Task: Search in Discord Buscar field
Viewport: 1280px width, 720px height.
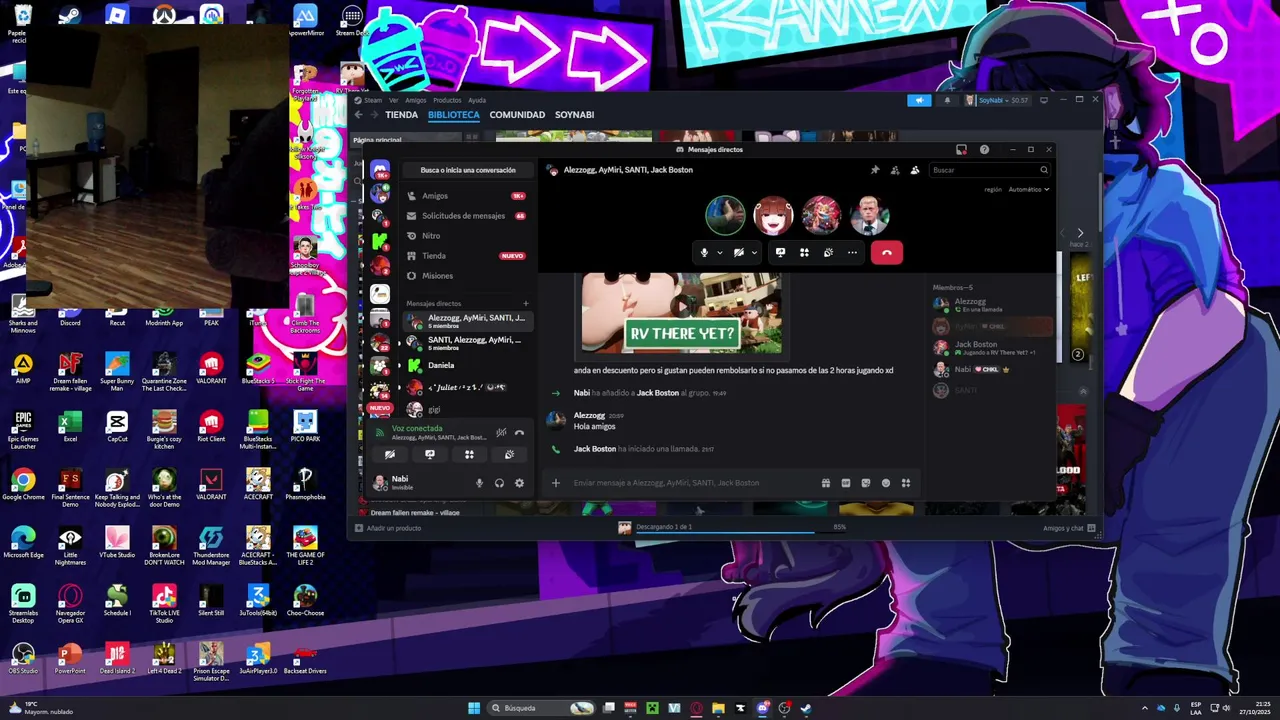Action: pyautogui.click(x=989, y=170)
